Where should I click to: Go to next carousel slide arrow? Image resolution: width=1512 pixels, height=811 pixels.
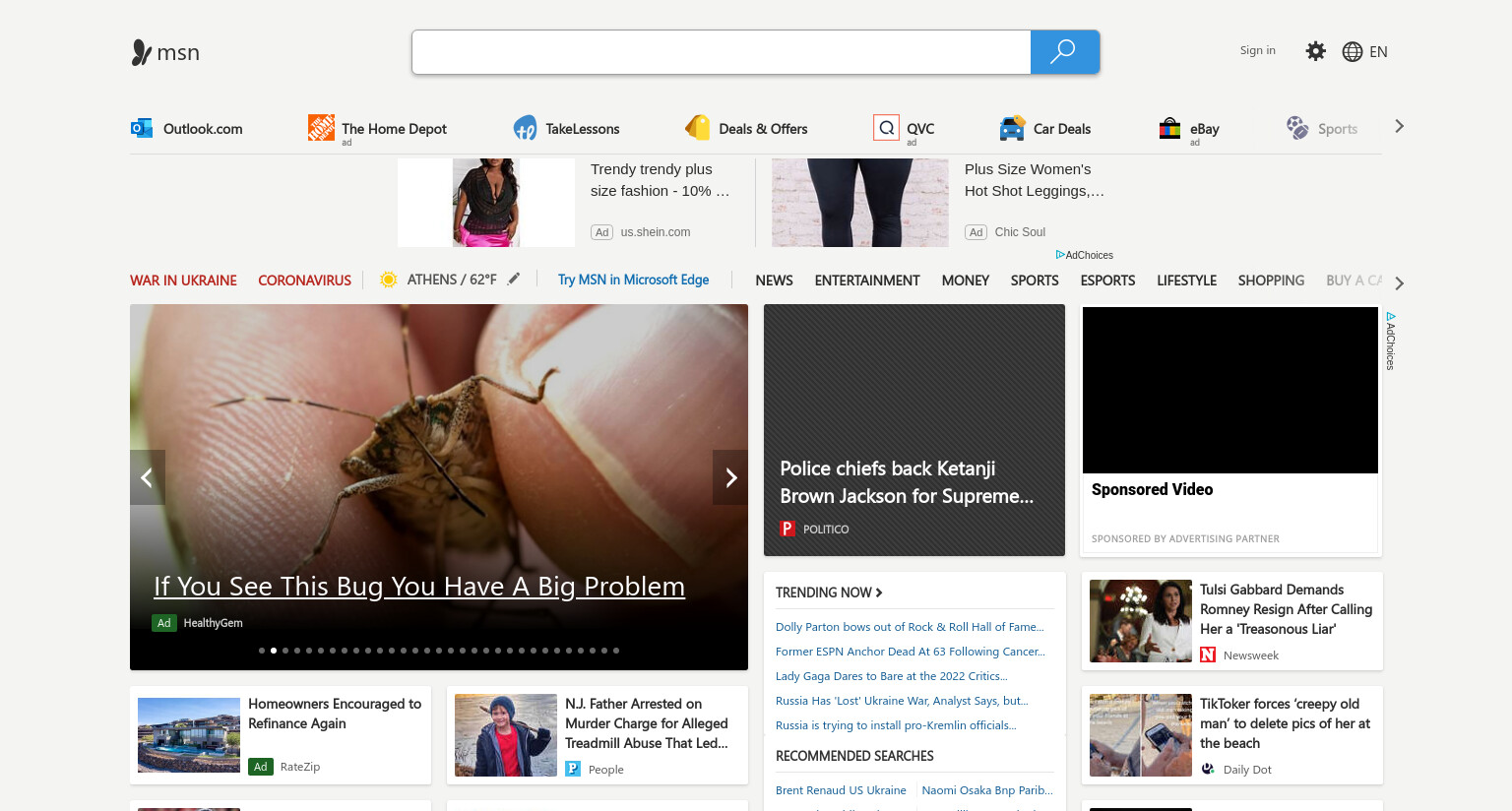[x=730, y=477]
